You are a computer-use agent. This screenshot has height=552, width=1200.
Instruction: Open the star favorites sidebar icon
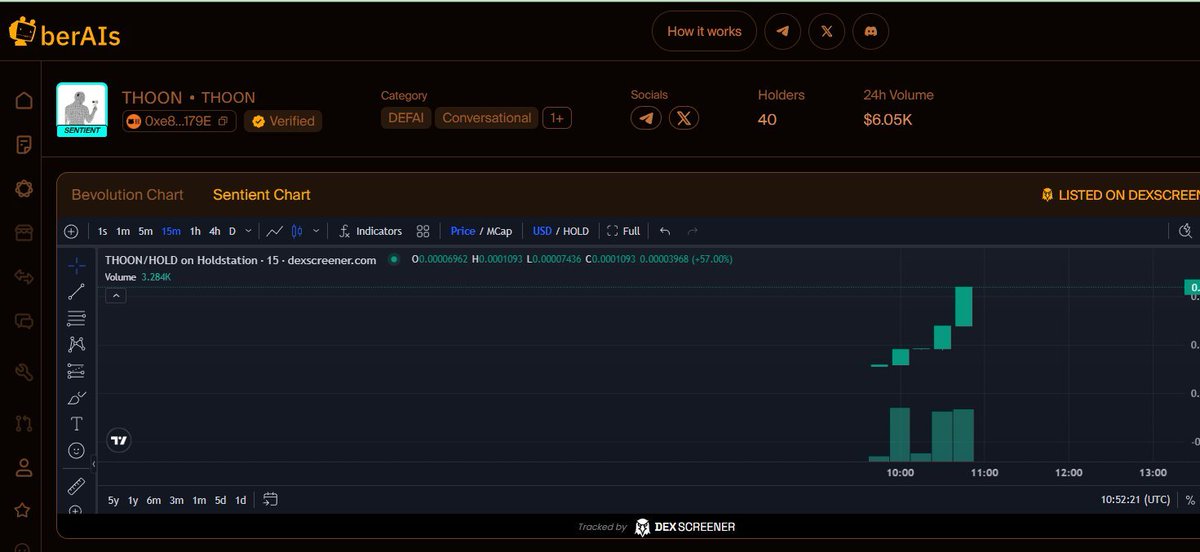(22, 510)
